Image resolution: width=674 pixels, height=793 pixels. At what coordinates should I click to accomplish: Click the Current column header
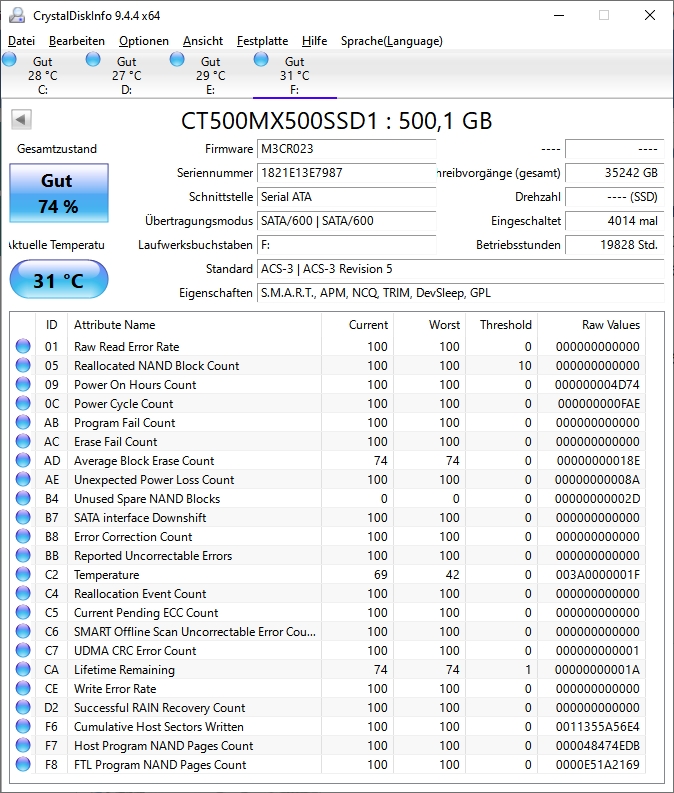tap(357, 325)
